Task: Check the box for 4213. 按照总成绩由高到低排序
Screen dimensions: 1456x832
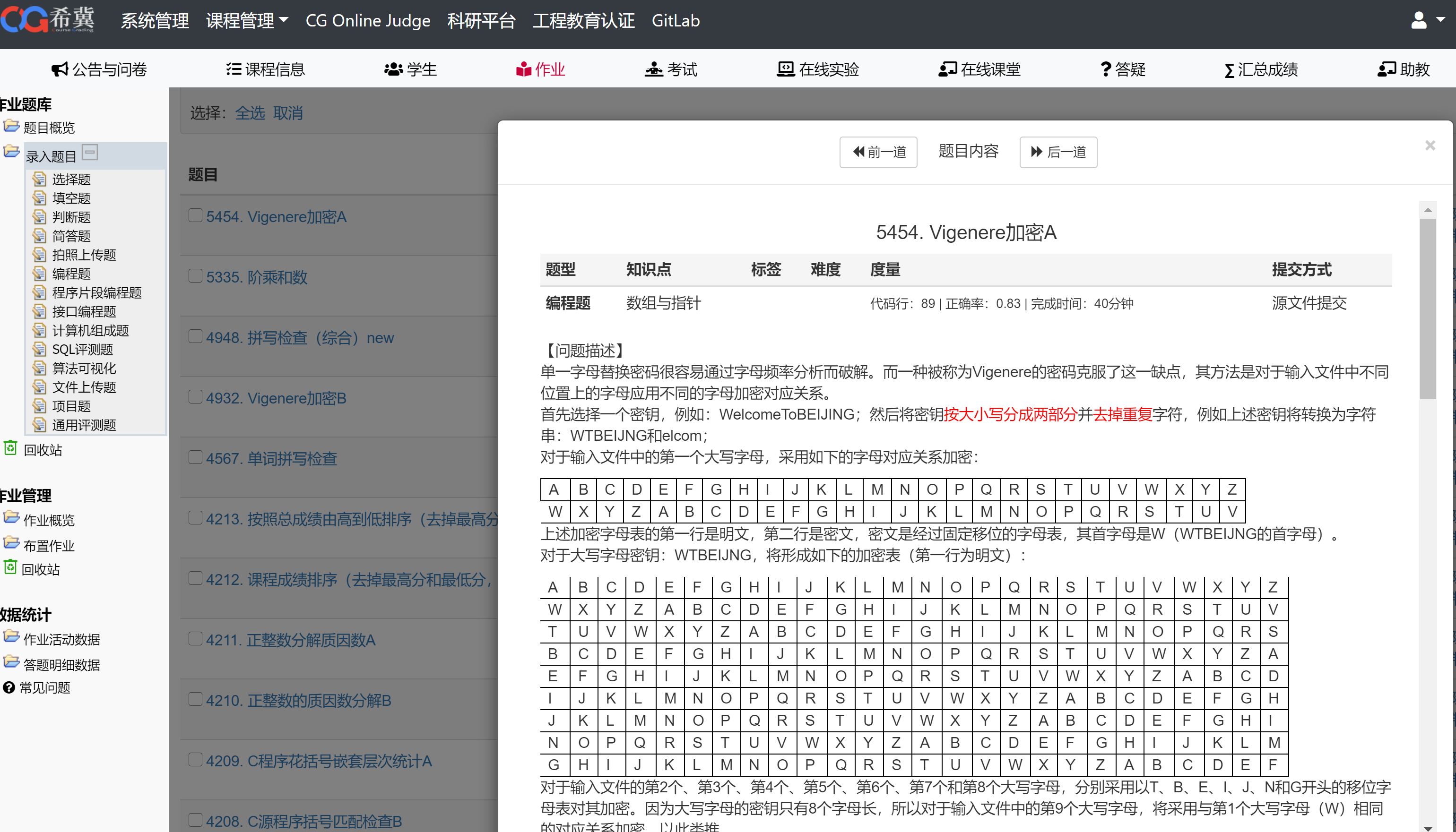Action: tap(196, 518)
